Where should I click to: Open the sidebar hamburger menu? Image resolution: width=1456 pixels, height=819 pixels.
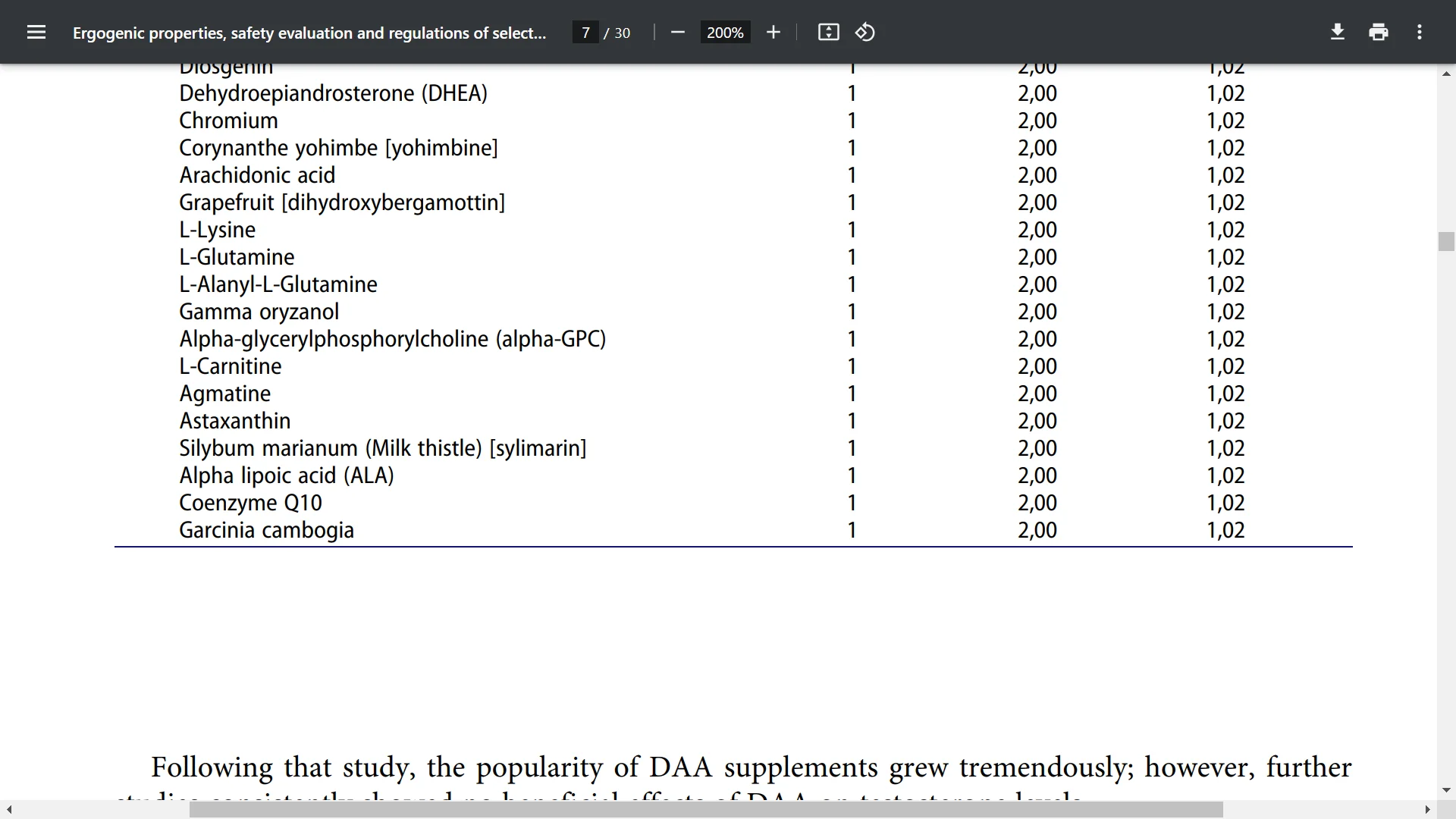click(36, 33)
